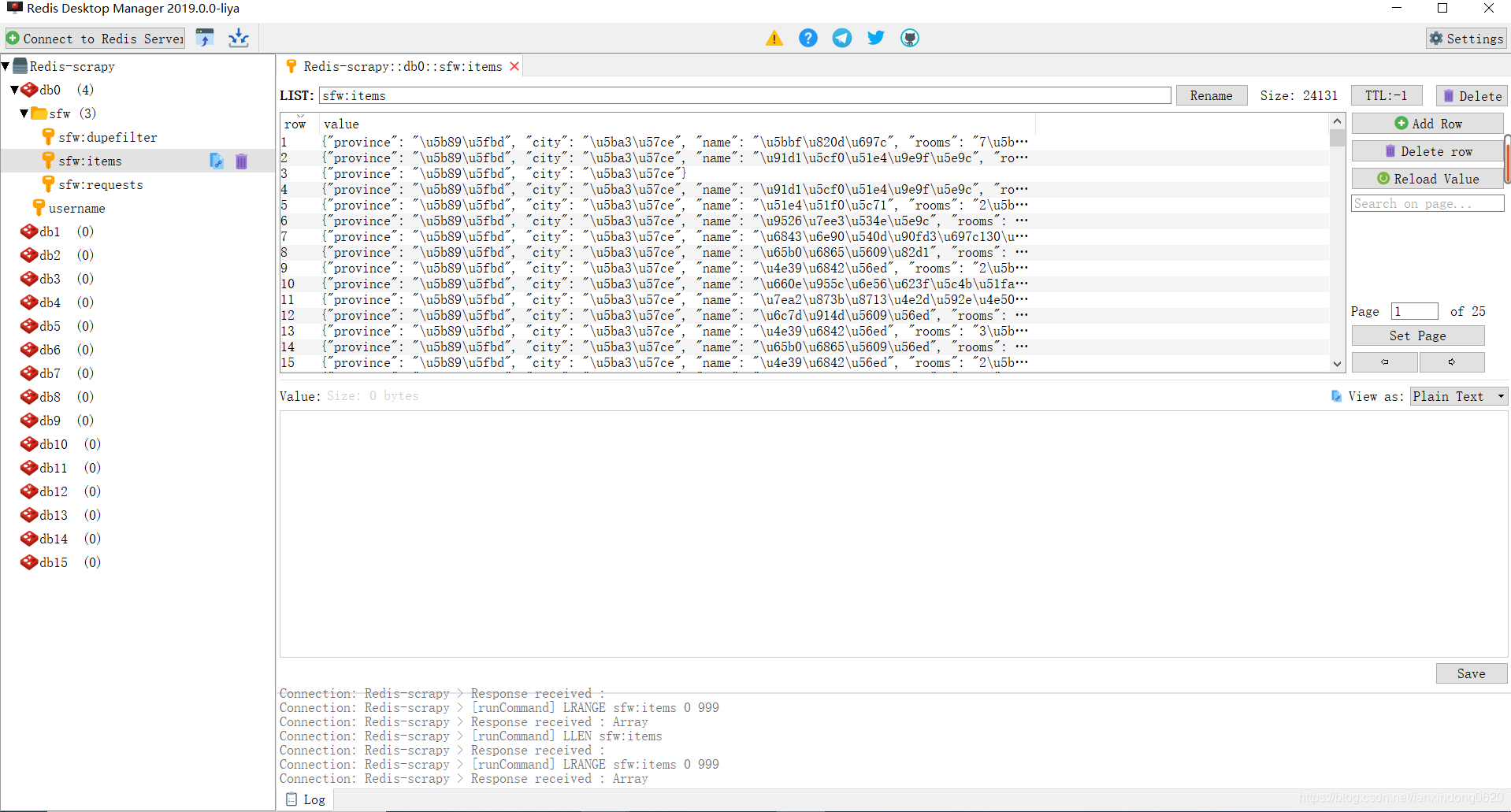Open the GitHub icon in toolbar
Image resolution: width=1511 pixels, height=812 pixels.
[x=910, y=38]
